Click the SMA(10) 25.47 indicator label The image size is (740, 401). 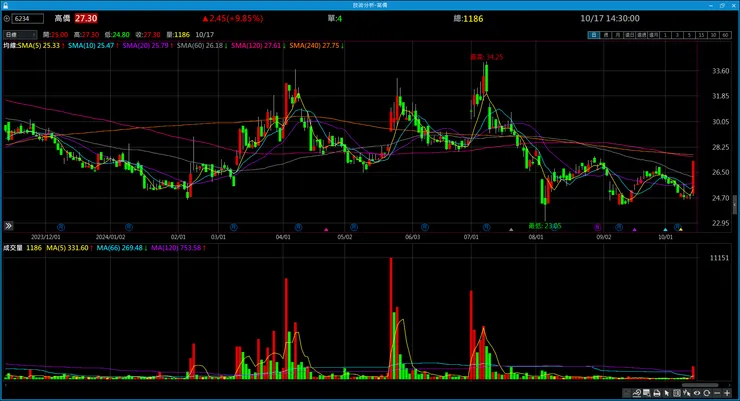pyautogui.click(x=91, y=46)
